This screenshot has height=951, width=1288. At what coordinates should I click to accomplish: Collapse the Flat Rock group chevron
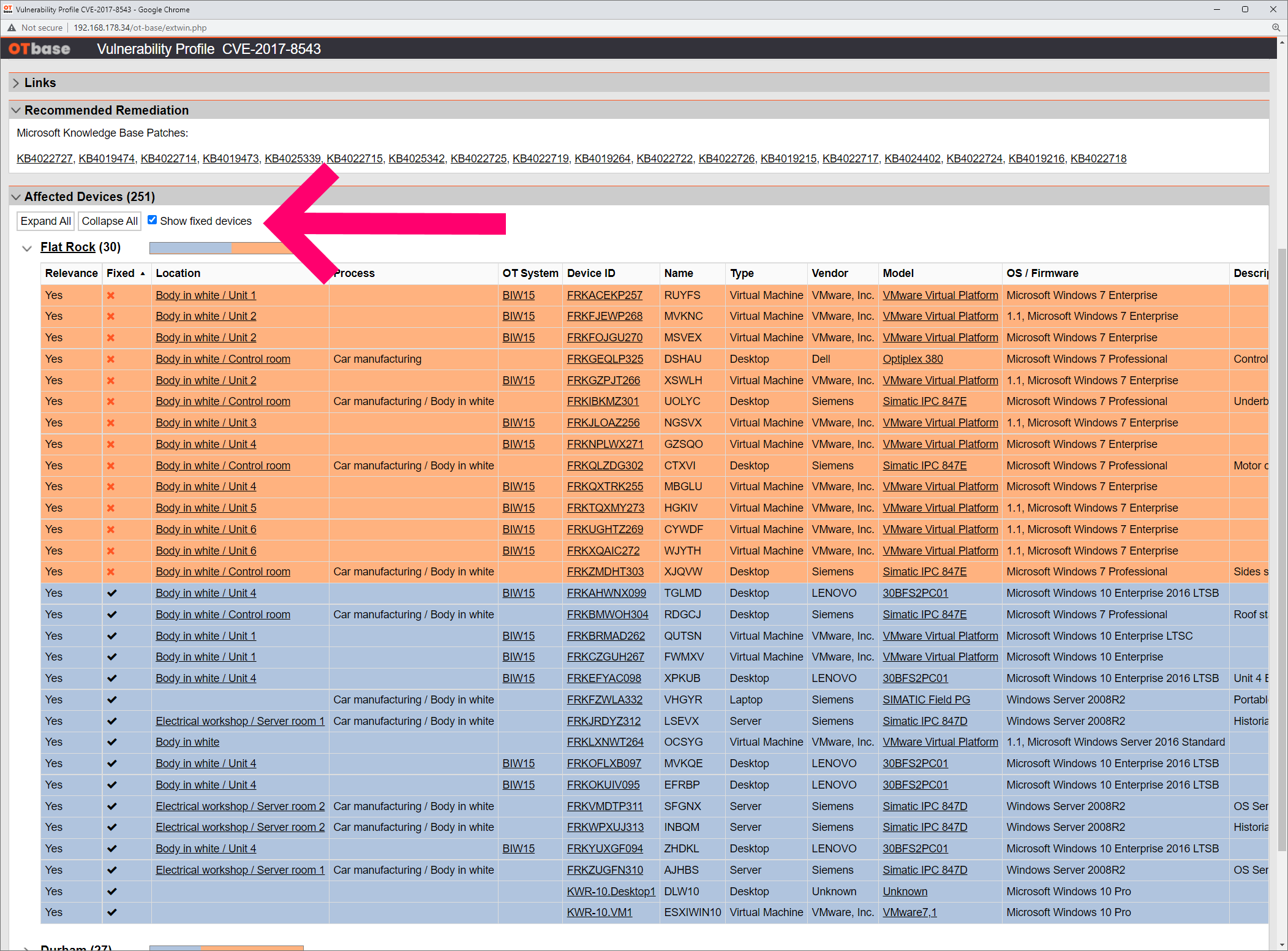click(x=27, y=248)
